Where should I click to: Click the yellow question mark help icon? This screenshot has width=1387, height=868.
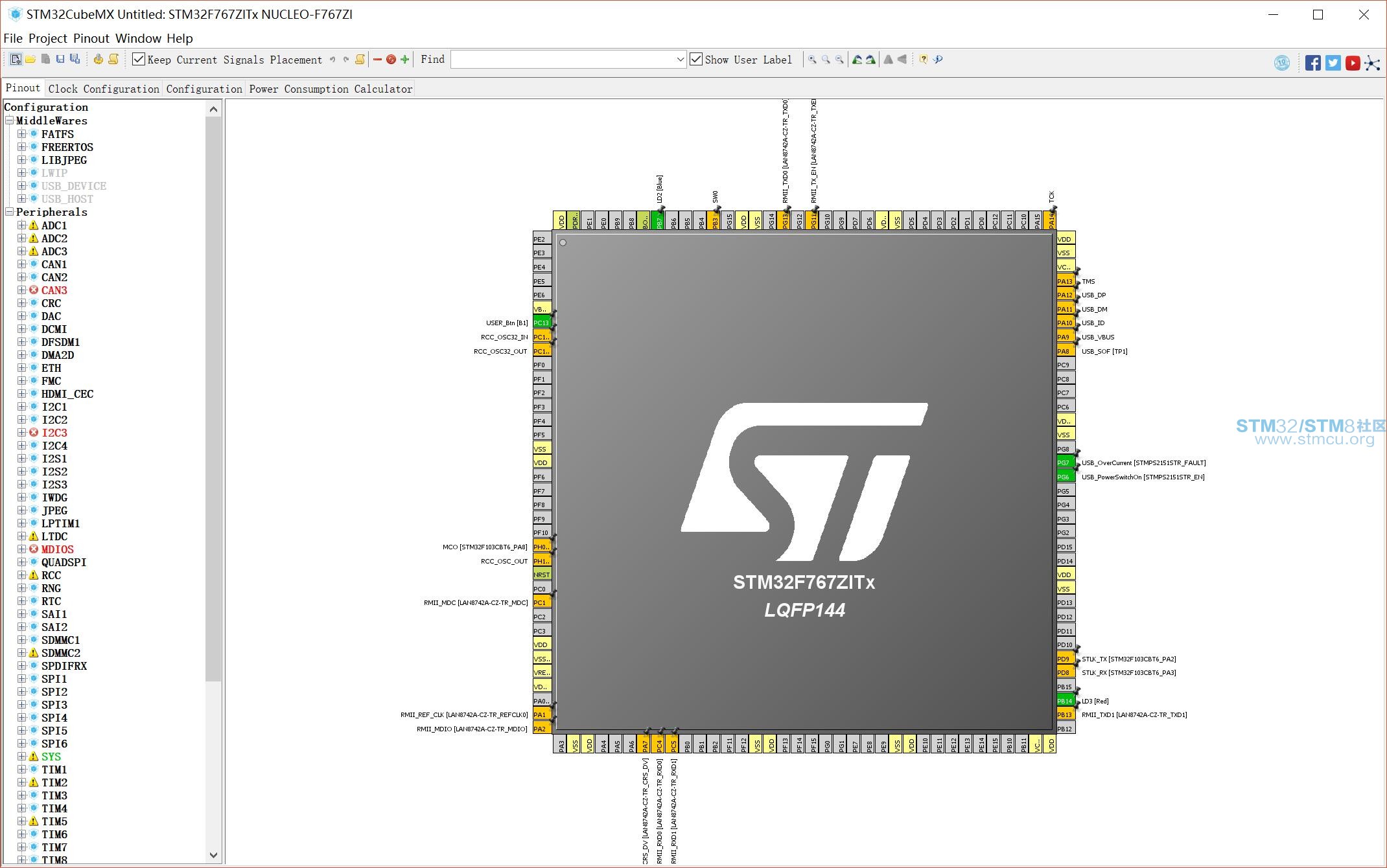(924, 60)
